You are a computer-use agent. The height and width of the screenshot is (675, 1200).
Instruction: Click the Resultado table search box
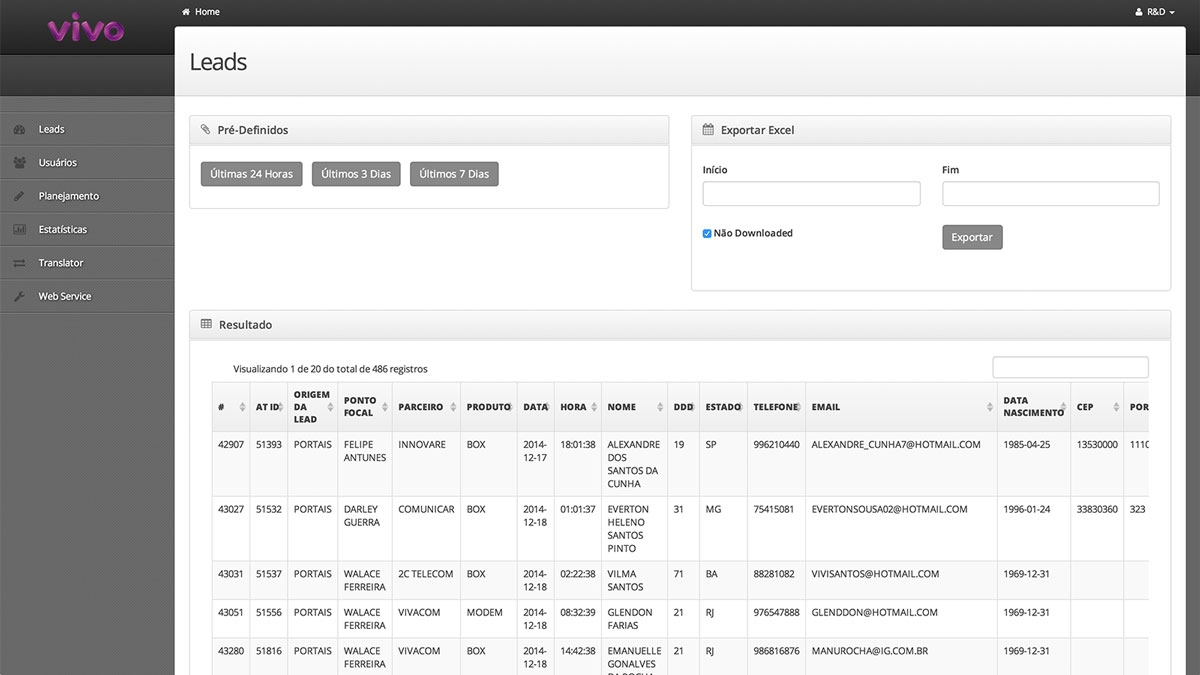coord(1070,367)
